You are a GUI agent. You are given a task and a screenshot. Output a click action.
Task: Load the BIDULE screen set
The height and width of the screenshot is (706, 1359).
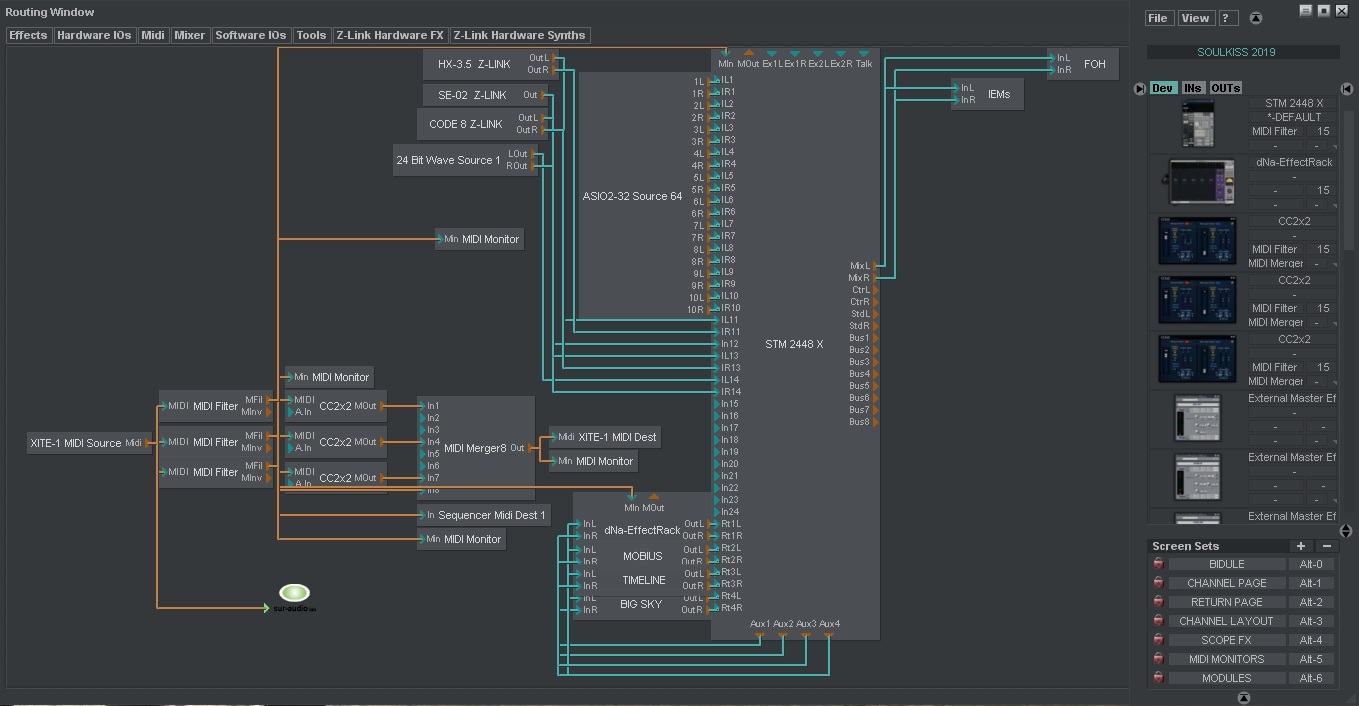coord(1227,564)
